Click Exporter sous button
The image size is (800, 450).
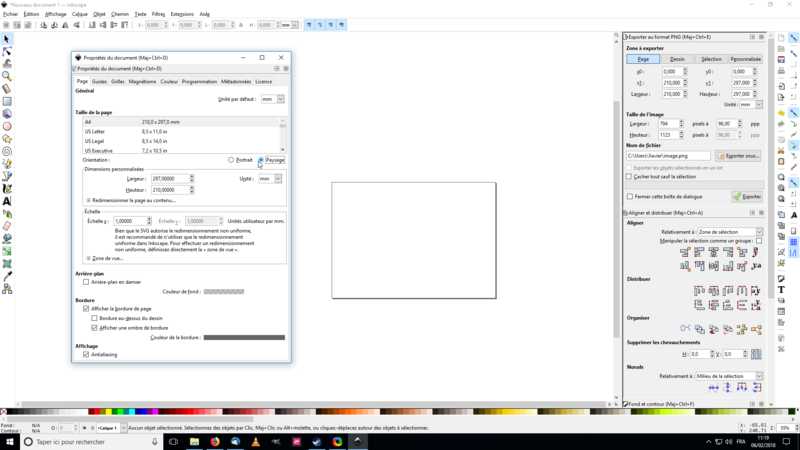click(x=738, y=156)
